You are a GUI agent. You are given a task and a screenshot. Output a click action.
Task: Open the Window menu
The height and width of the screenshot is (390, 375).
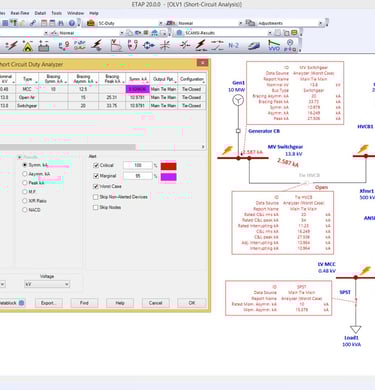[x=75, y=13]
